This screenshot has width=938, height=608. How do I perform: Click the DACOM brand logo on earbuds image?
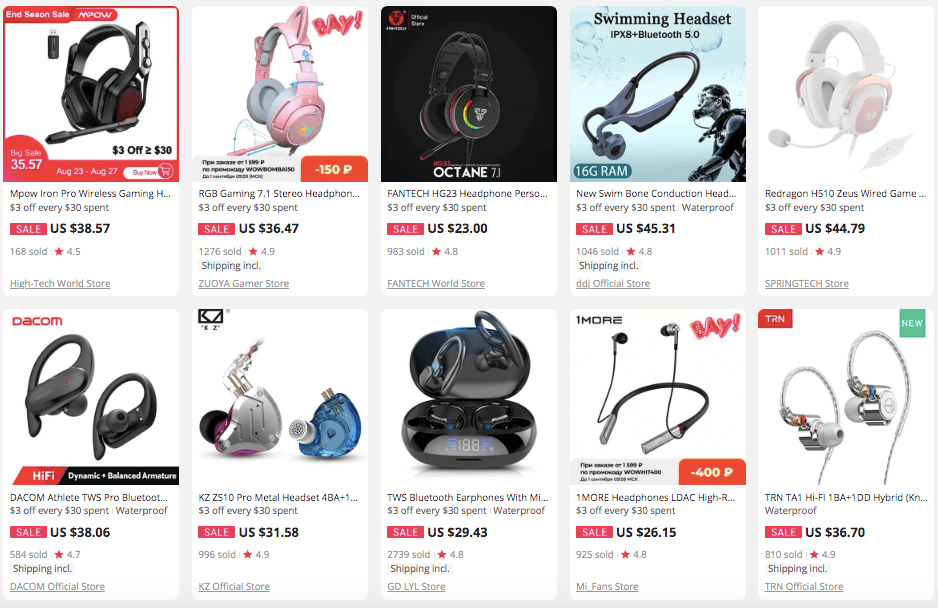click(x=37, y=321)
